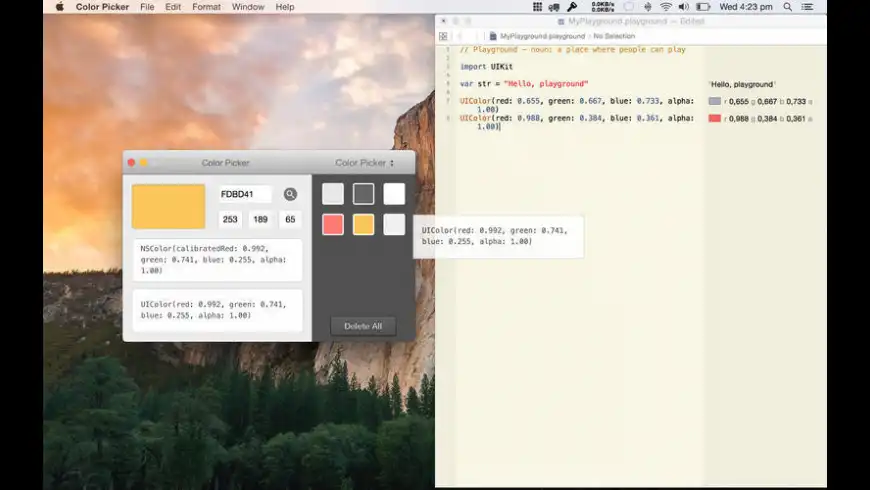The width and height of the screenshot is (870, 490).
Task: Open the Color Picker format dropdown
Action: 364,163
